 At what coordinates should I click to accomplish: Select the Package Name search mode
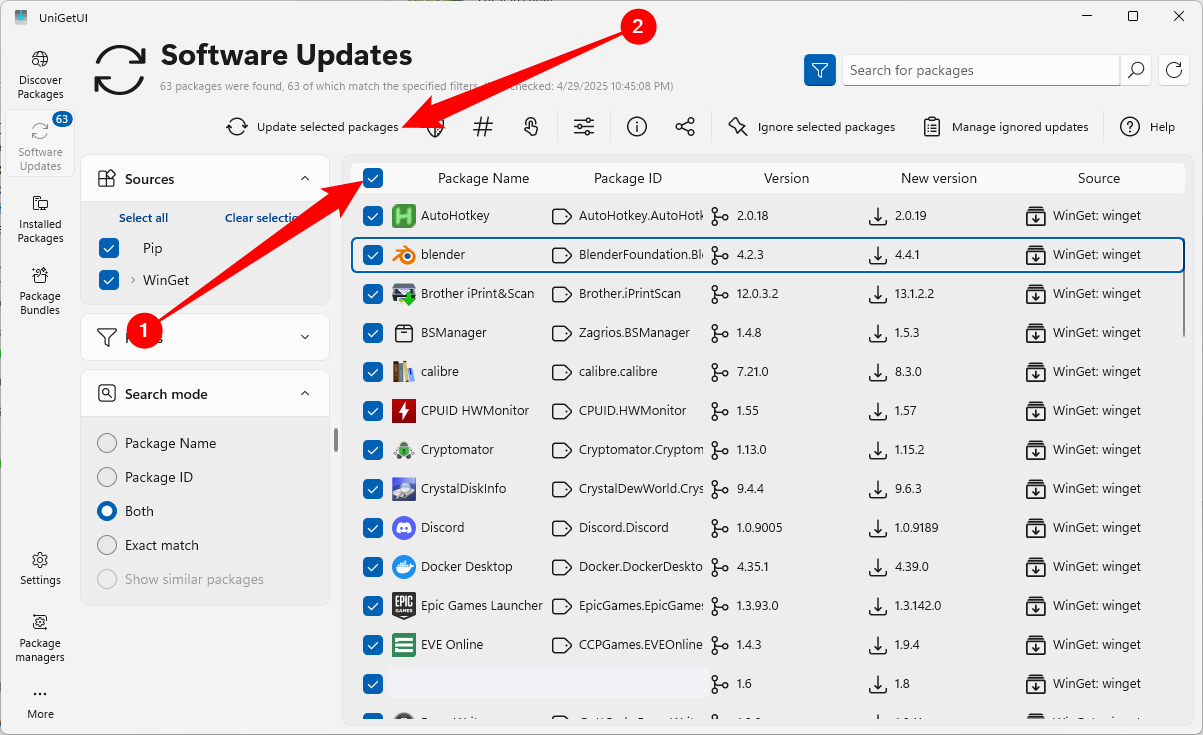coord(106,443)
